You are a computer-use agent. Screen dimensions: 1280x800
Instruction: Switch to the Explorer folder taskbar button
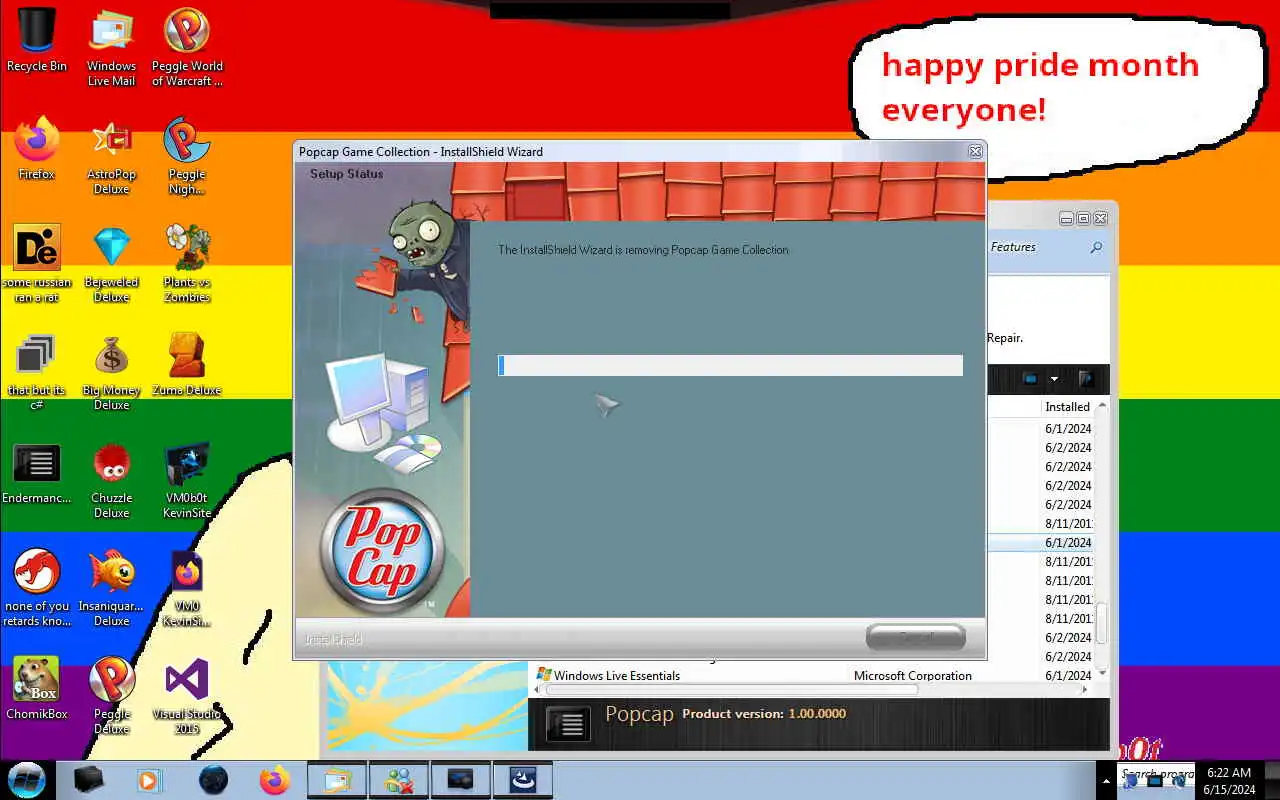tap(337, 780)
